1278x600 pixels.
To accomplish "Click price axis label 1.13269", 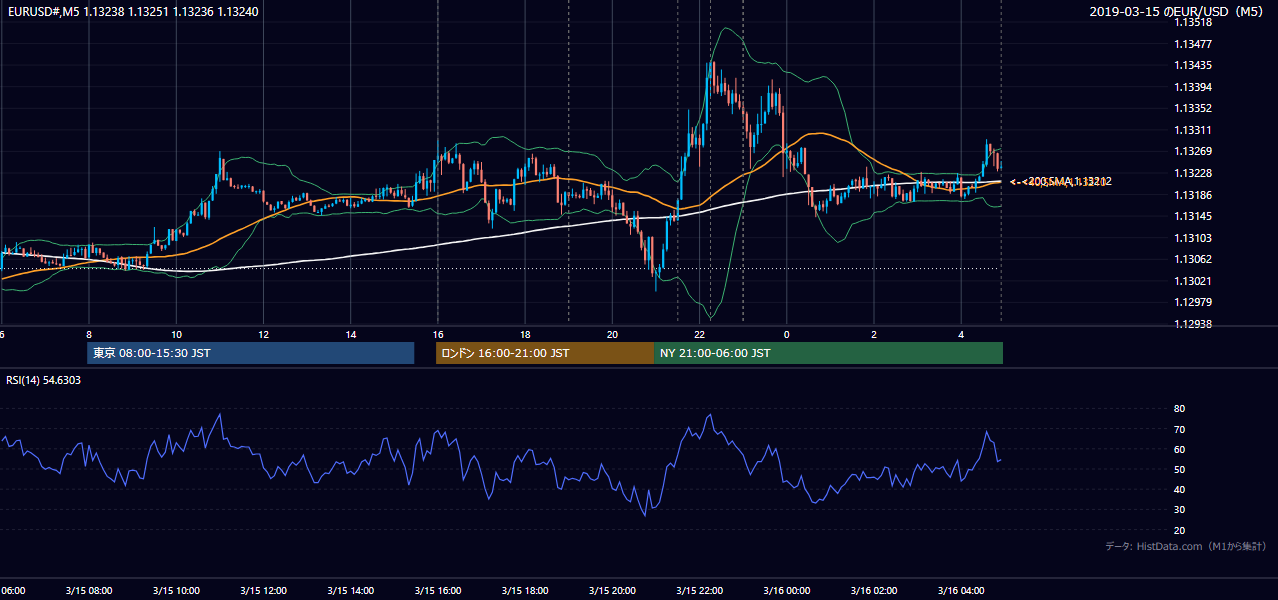I will [1194, 152].
